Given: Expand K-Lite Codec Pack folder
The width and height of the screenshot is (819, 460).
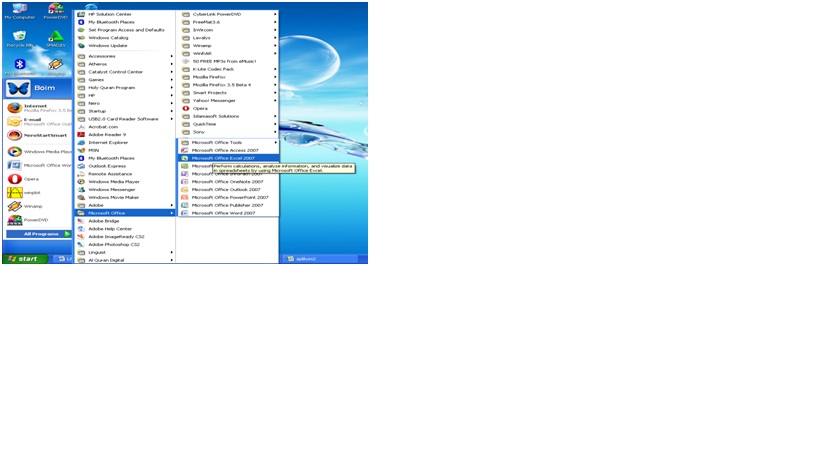Looking at the screenshot, I should [x=229, y=69].
